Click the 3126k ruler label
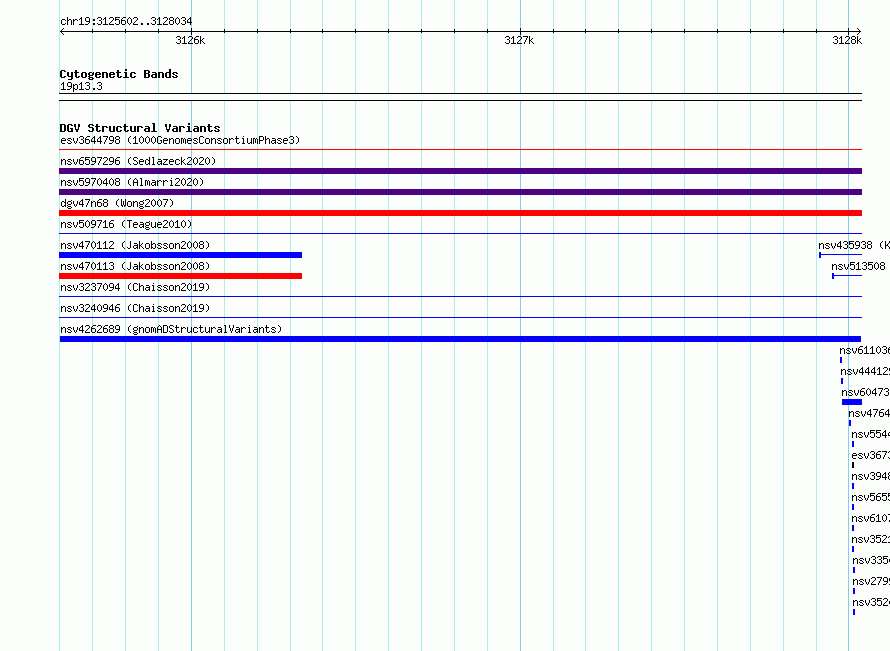Screen dimensions: 890x651 (x=190, y=40)
